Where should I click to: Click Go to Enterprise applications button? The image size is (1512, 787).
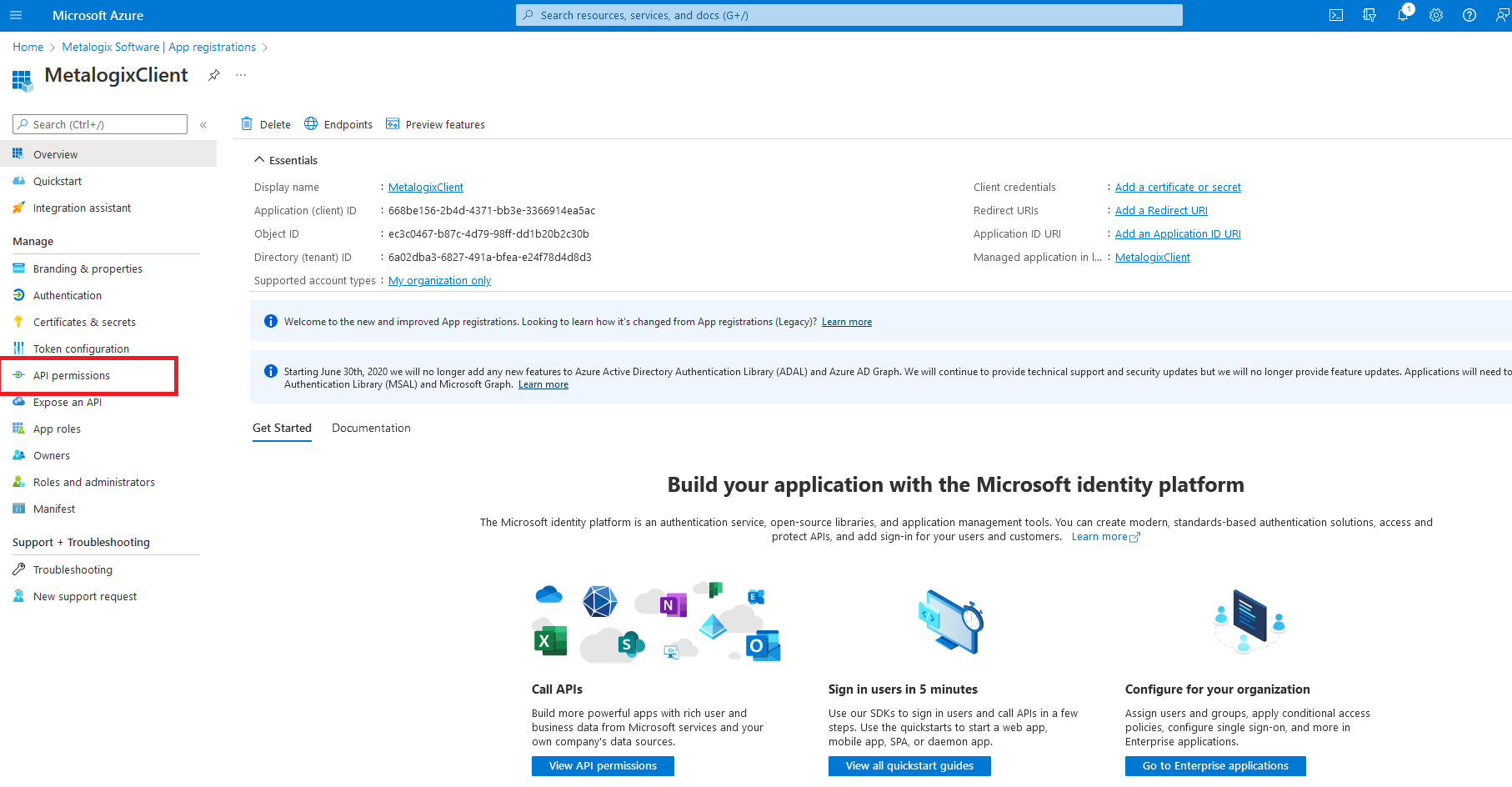click(x=1214, y=765)
